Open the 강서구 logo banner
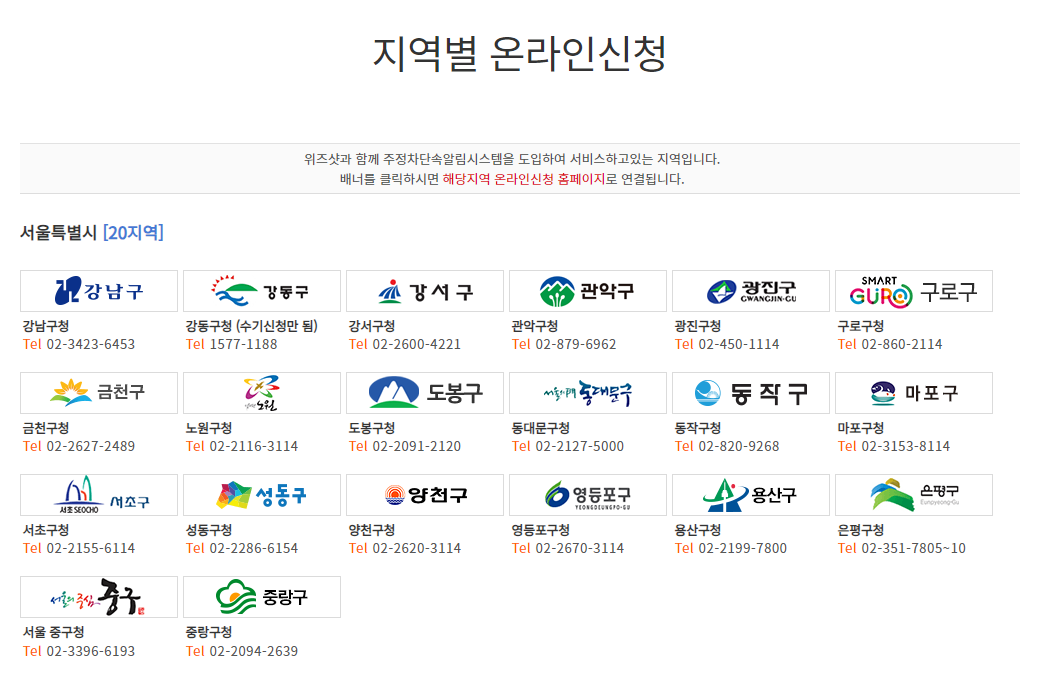1046x699 pixels. [425, 291]
